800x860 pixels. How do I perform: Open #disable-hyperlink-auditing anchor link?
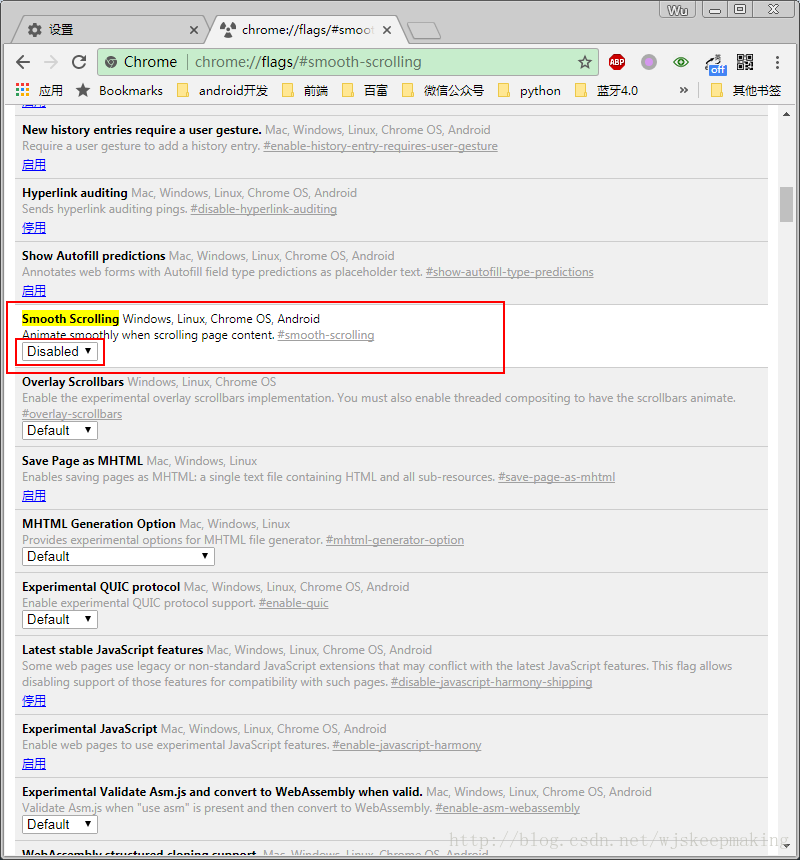pyautogui.click(x=264, y=210)
